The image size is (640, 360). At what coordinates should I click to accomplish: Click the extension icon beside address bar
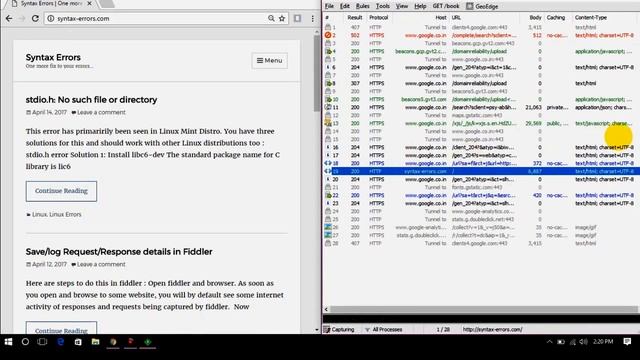click(298, 18)
